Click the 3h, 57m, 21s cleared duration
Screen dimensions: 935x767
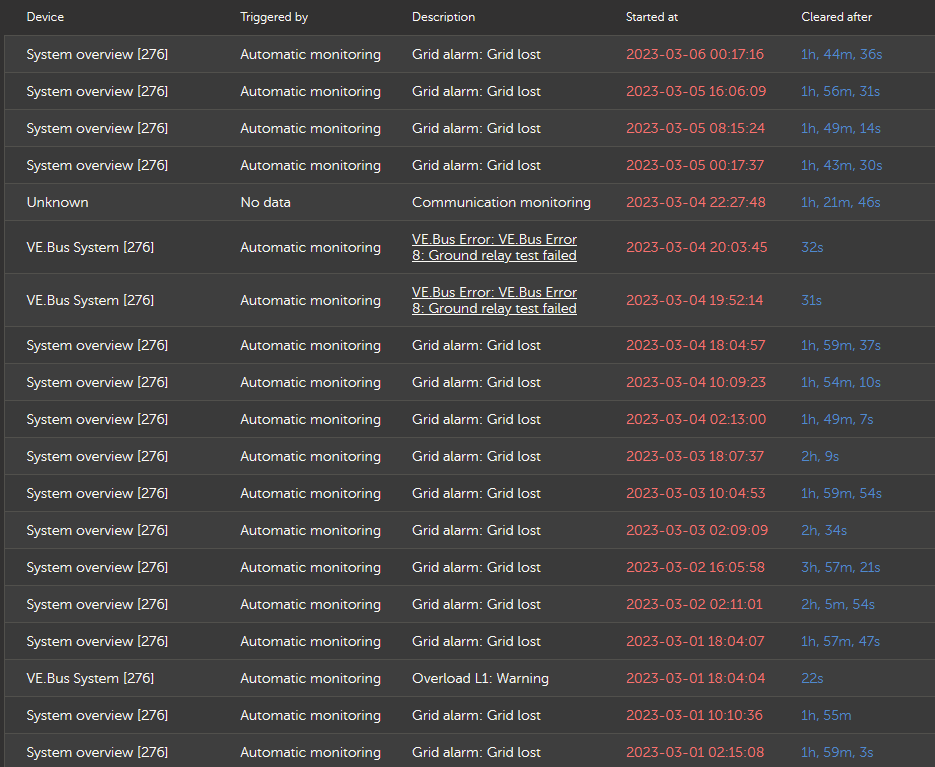[x=840, y=567]
